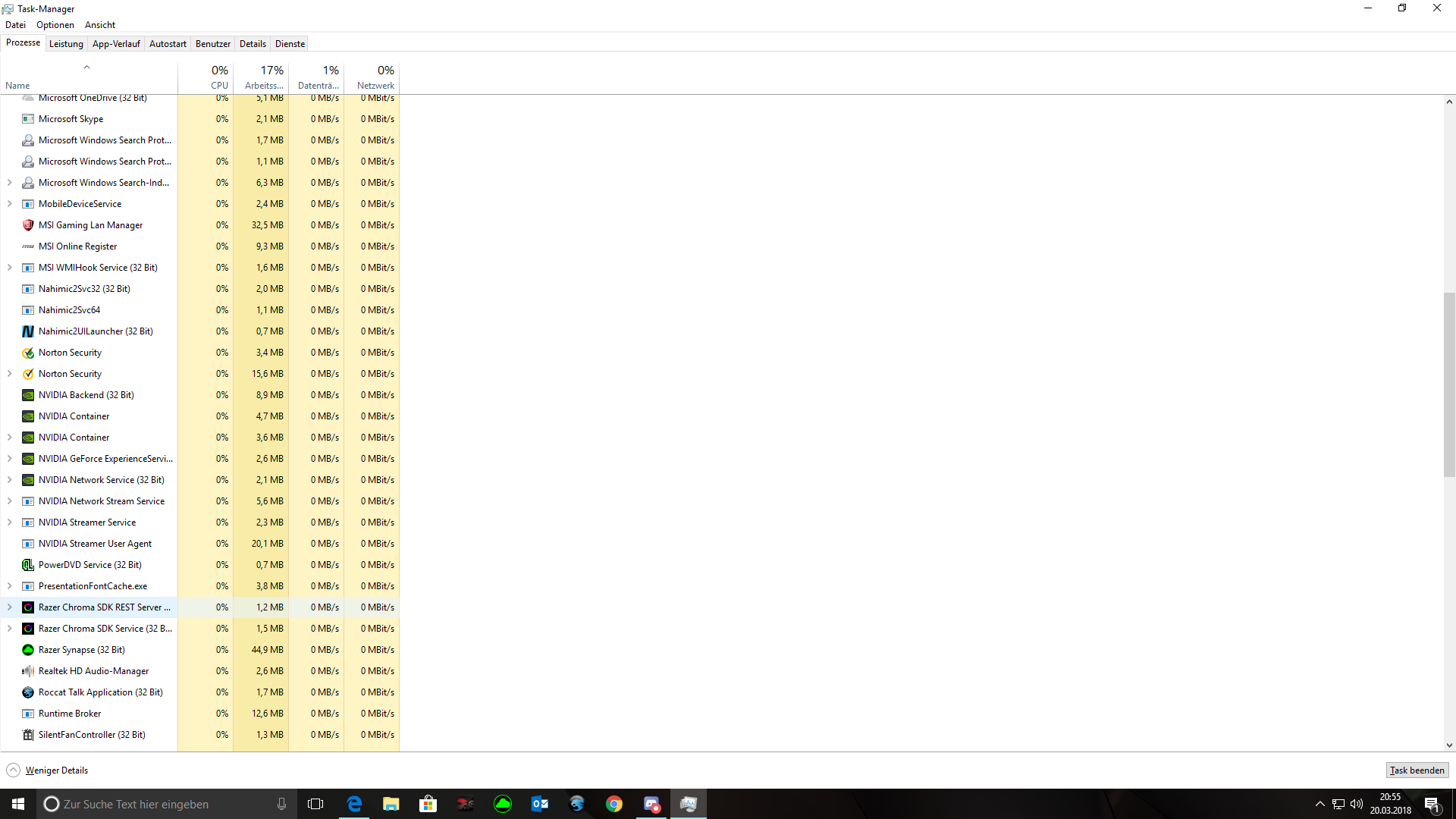Image resolution: width=1456 pixels, height=819 pixels.
Task: Expand the Norton Security process group
Action: 10,374
